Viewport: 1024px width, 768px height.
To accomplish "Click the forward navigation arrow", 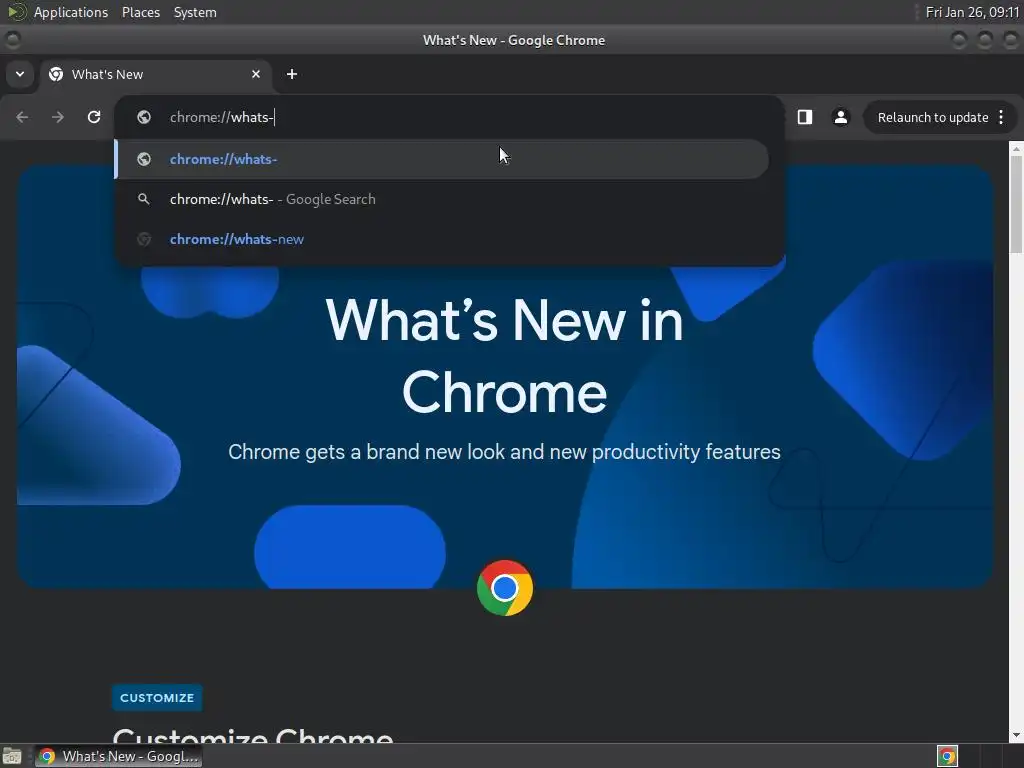I will (58, 117).
